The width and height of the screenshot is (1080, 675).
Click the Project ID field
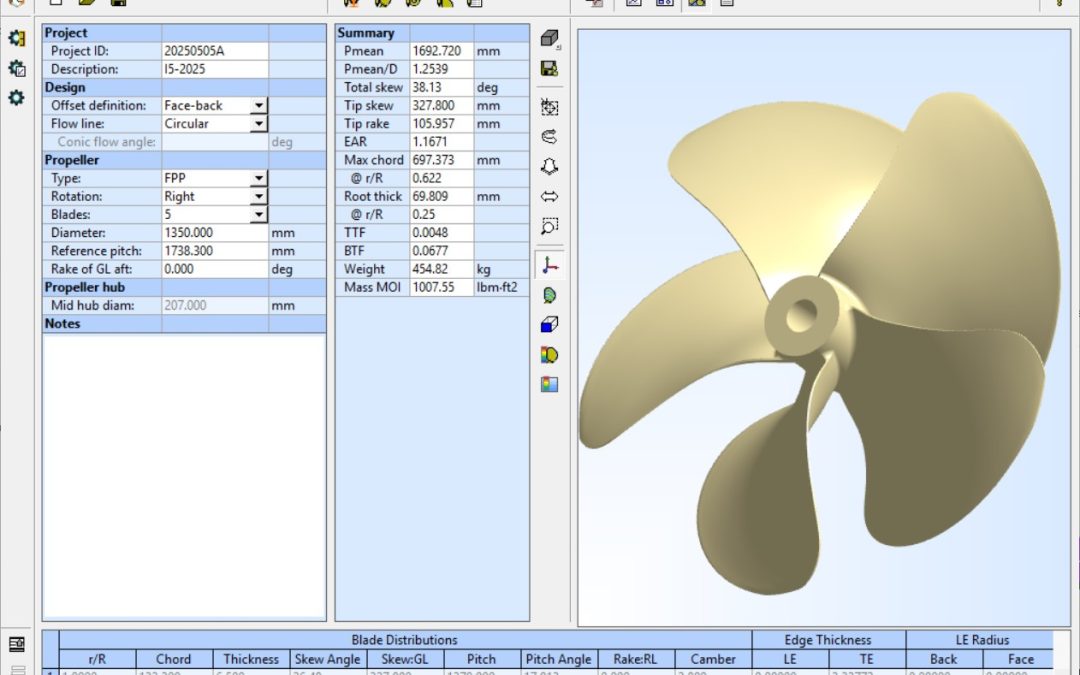point(214,51)
